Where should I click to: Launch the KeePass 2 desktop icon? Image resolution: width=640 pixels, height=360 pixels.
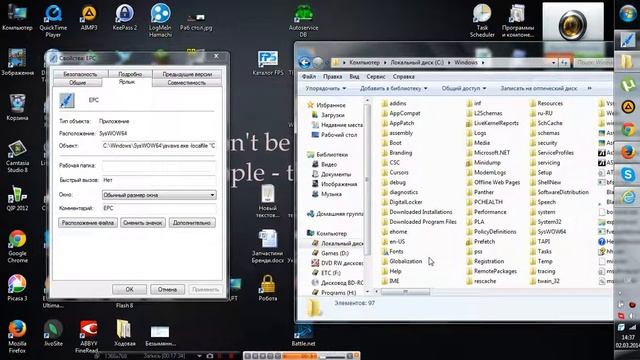(x=124, y=18)
